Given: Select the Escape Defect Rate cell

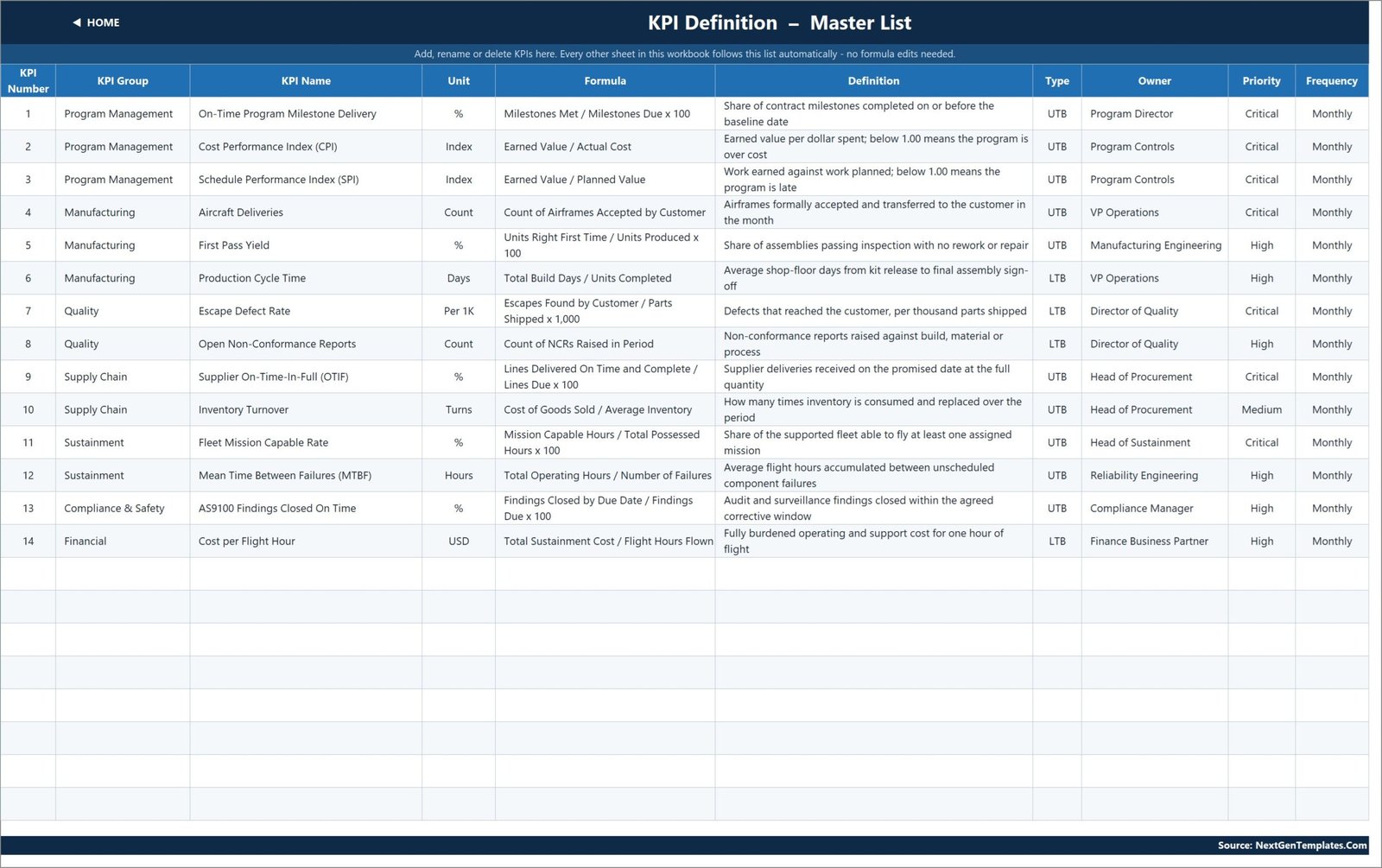Looking at the screenshot, I should pyautogui.click(x=306, y=311).
